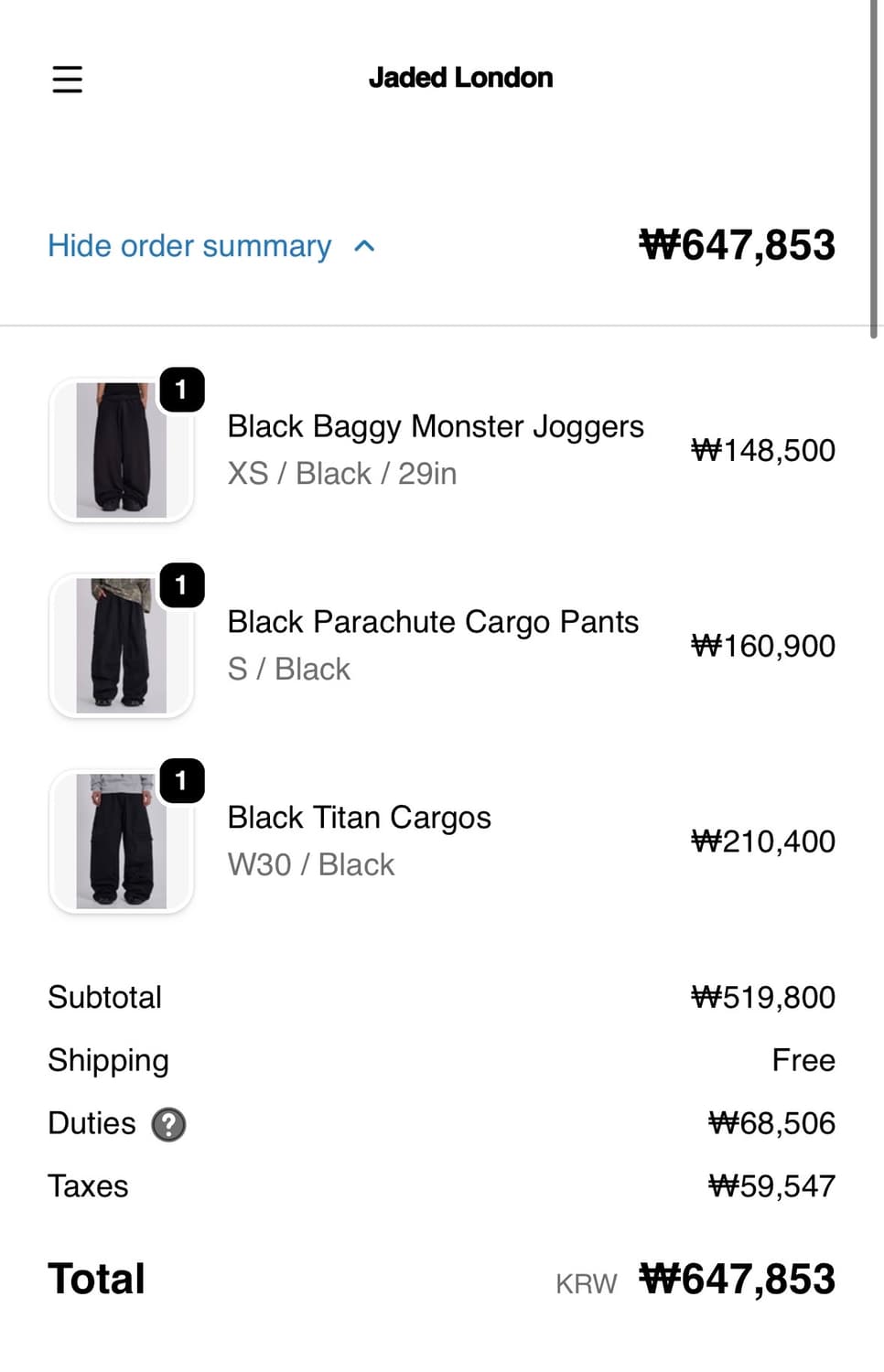Click the KRW currency label by Total

pyautogui.click(x=586, y=1284)
